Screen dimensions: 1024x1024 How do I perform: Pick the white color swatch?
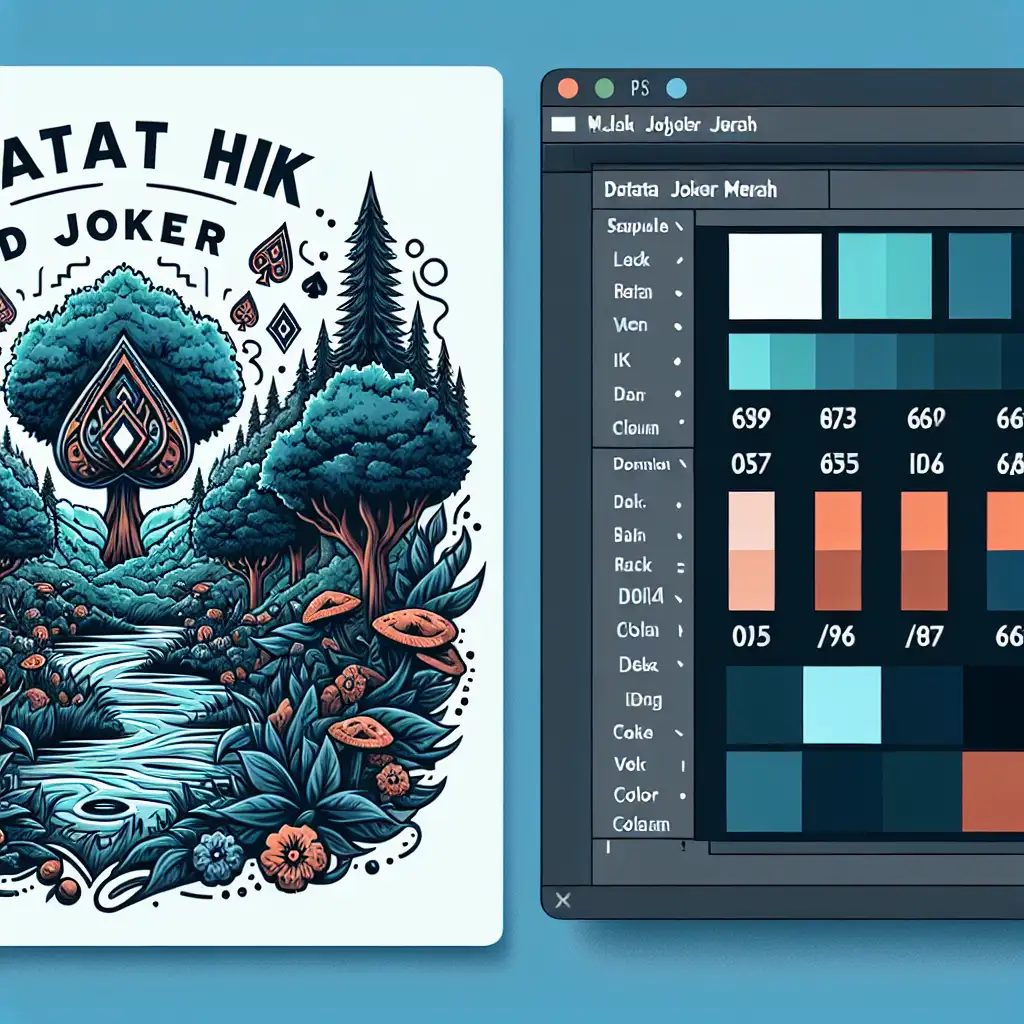coord(775,276)
